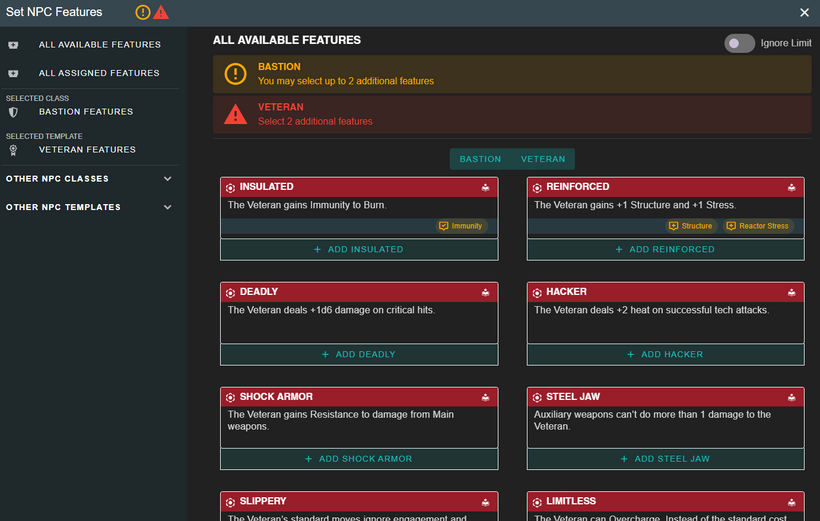Select Bastion Features in sidebar
This screenshot has height=521, width=820.
click(86, 112)
